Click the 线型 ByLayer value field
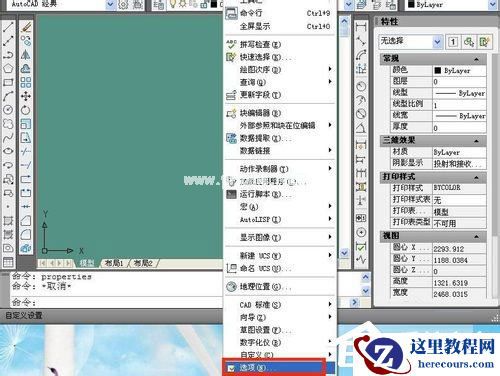500x376 pixels. 459,93
